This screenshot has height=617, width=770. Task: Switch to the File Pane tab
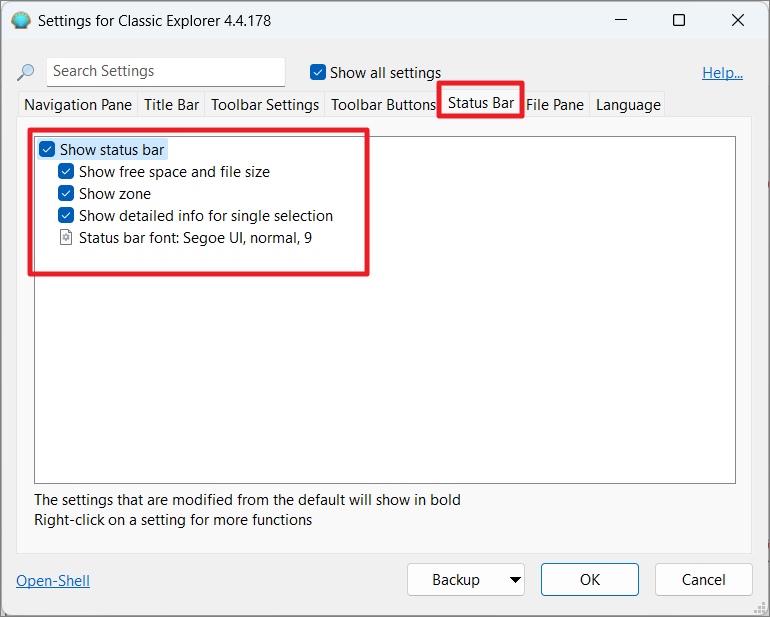[555, 105]
